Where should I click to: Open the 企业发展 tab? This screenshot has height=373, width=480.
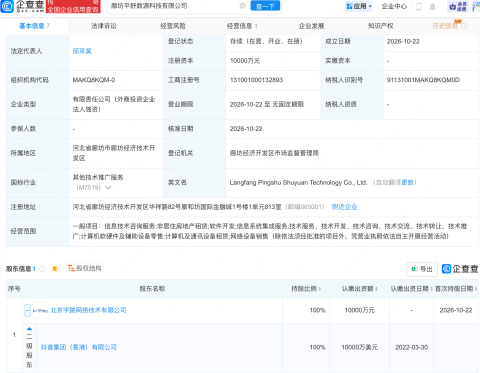click(x=311, y=26)
